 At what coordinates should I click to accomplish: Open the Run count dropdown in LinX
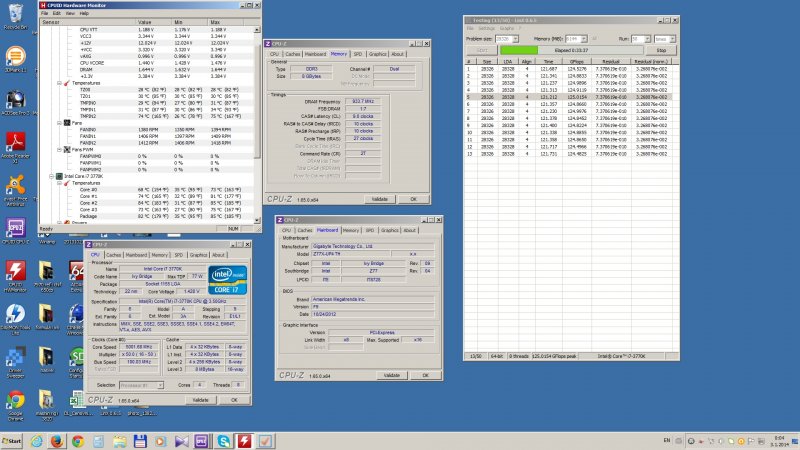click(647, 39)
